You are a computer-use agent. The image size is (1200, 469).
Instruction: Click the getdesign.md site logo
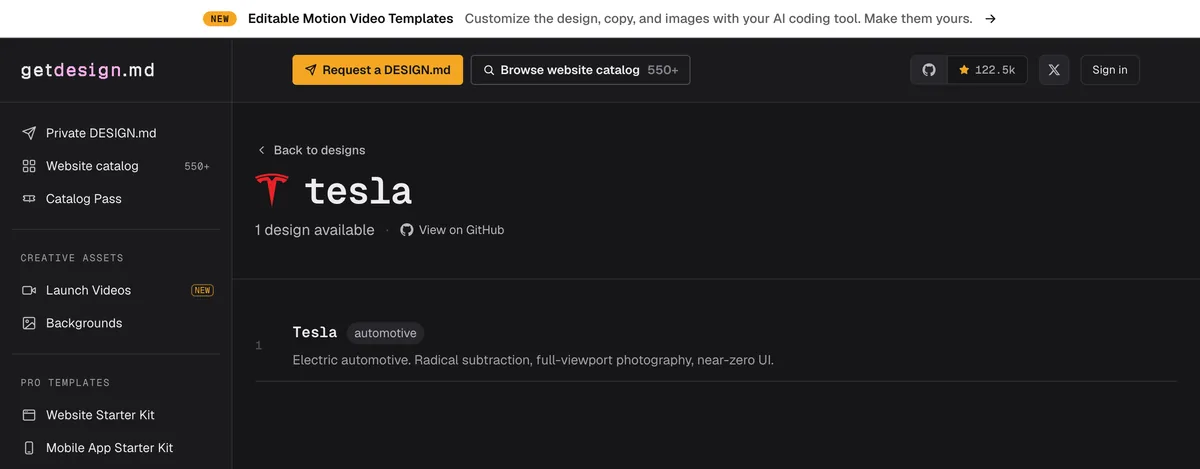tap(88, 70)
